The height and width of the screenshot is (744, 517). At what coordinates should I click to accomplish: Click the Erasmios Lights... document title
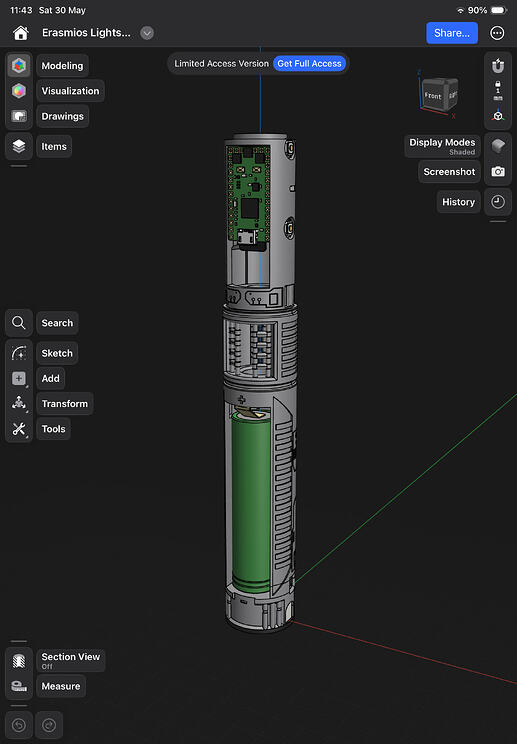point(86,33)
